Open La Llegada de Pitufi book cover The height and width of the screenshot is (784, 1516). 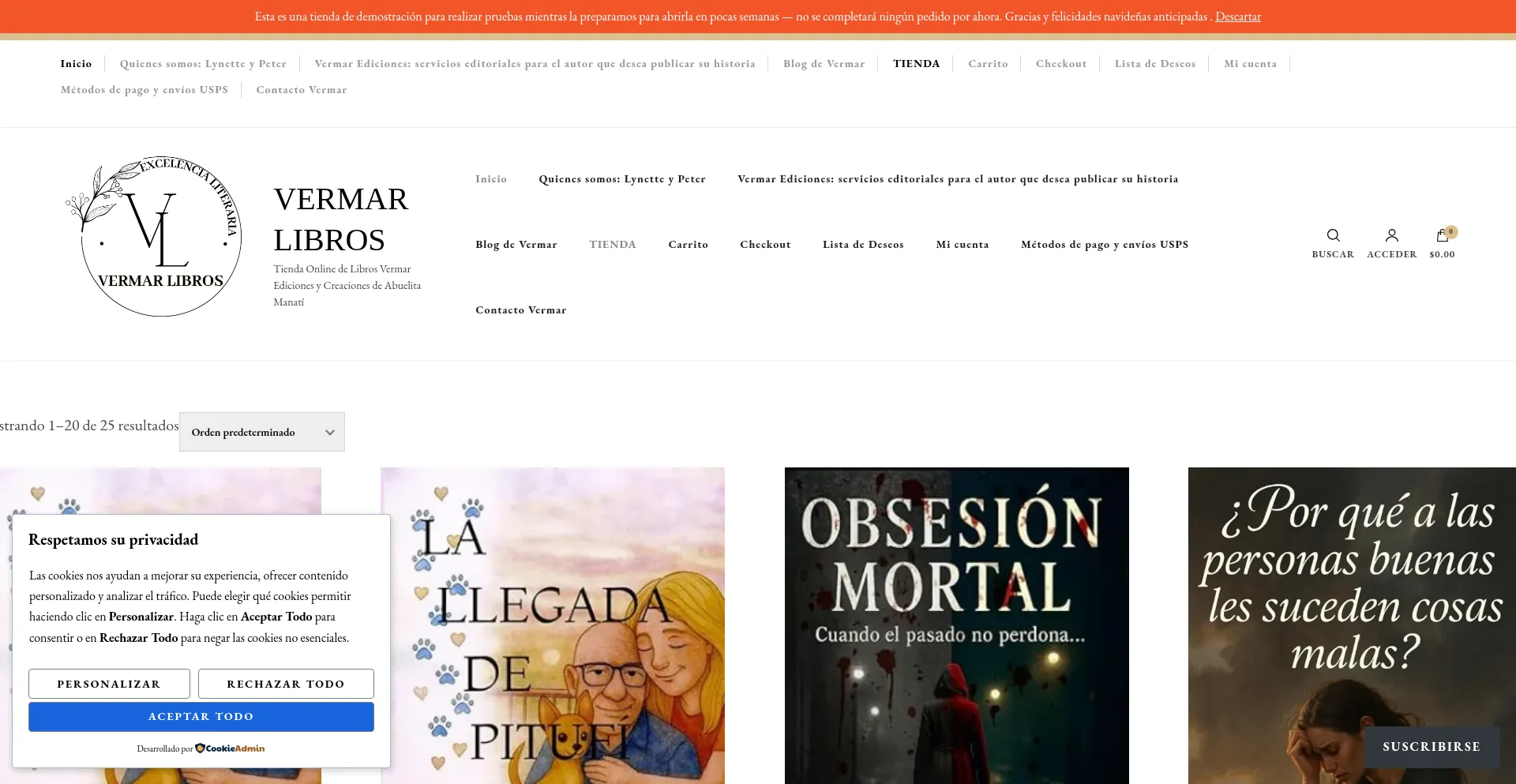[x=553, y=624]
